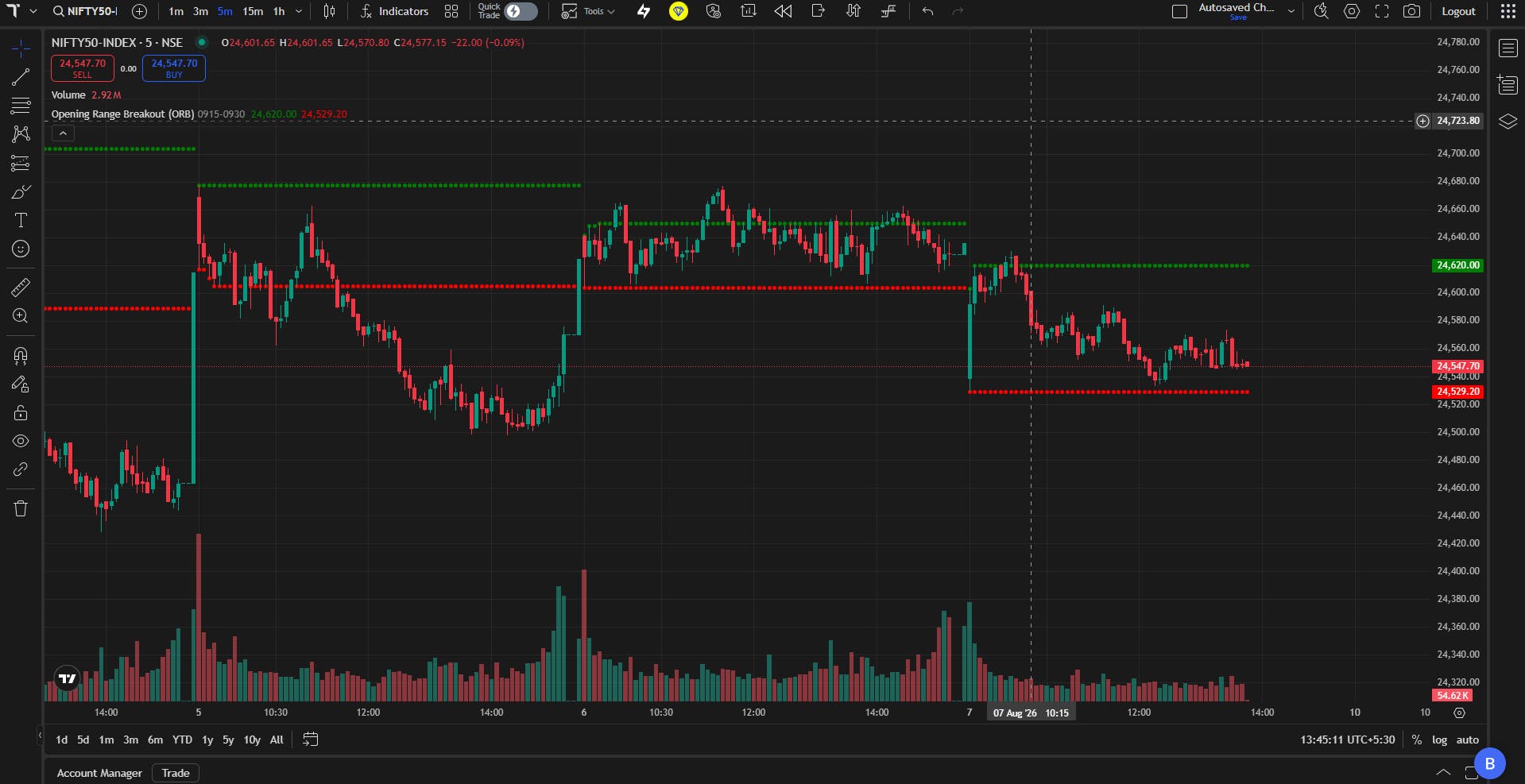Select the All date range
The height and width of the screenshot is (784, 1525).
277,740
